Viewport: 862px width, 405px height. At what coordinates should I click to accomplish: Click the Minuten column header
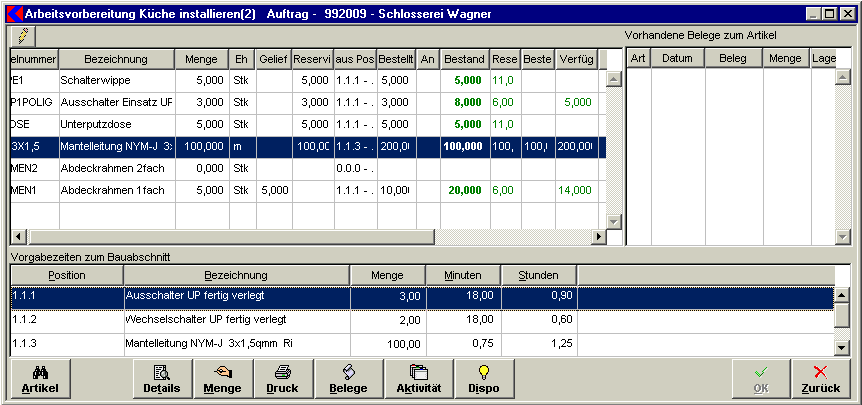(462, 275)
